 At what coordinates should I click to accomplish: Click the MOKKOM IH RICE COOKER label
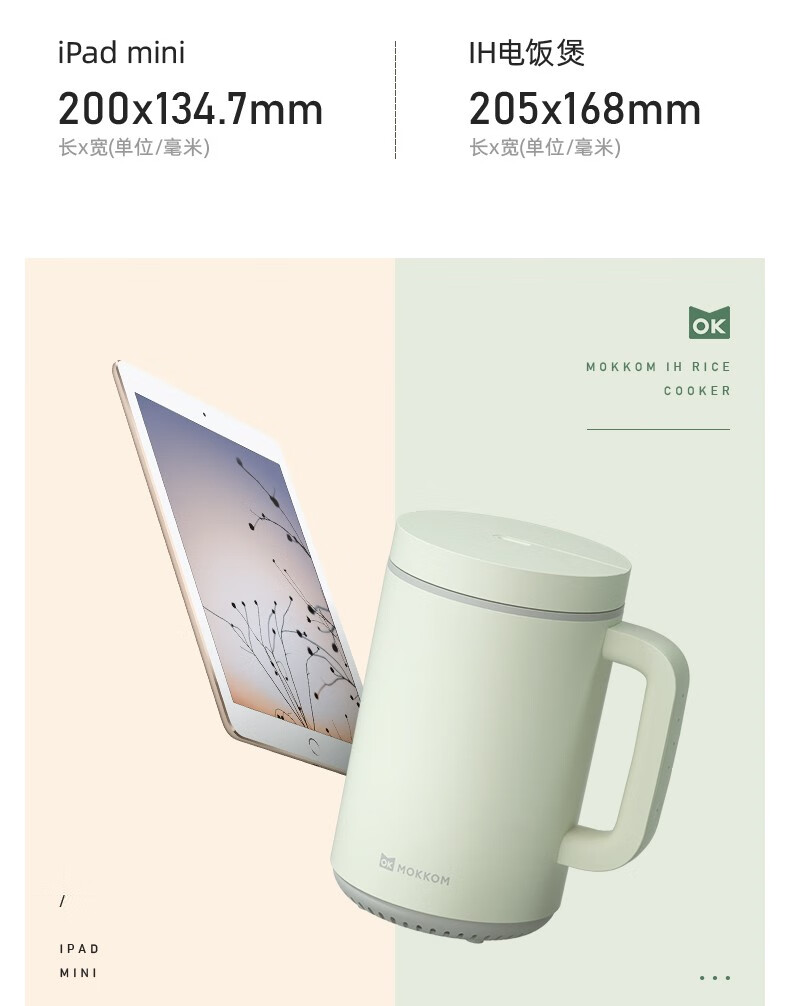click(x=658, y=379)
